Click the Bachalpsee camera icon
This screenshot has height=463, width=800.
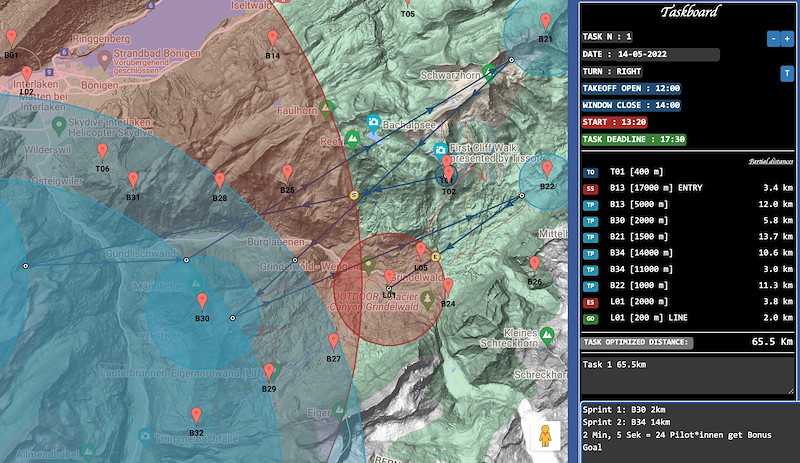(374, 122)
